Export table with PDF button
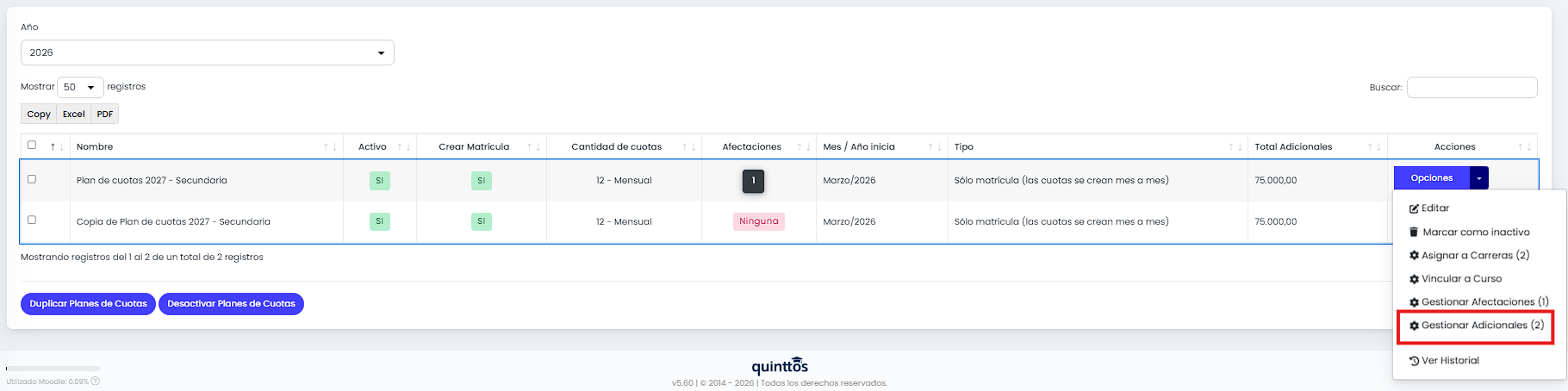 point(105,114)
